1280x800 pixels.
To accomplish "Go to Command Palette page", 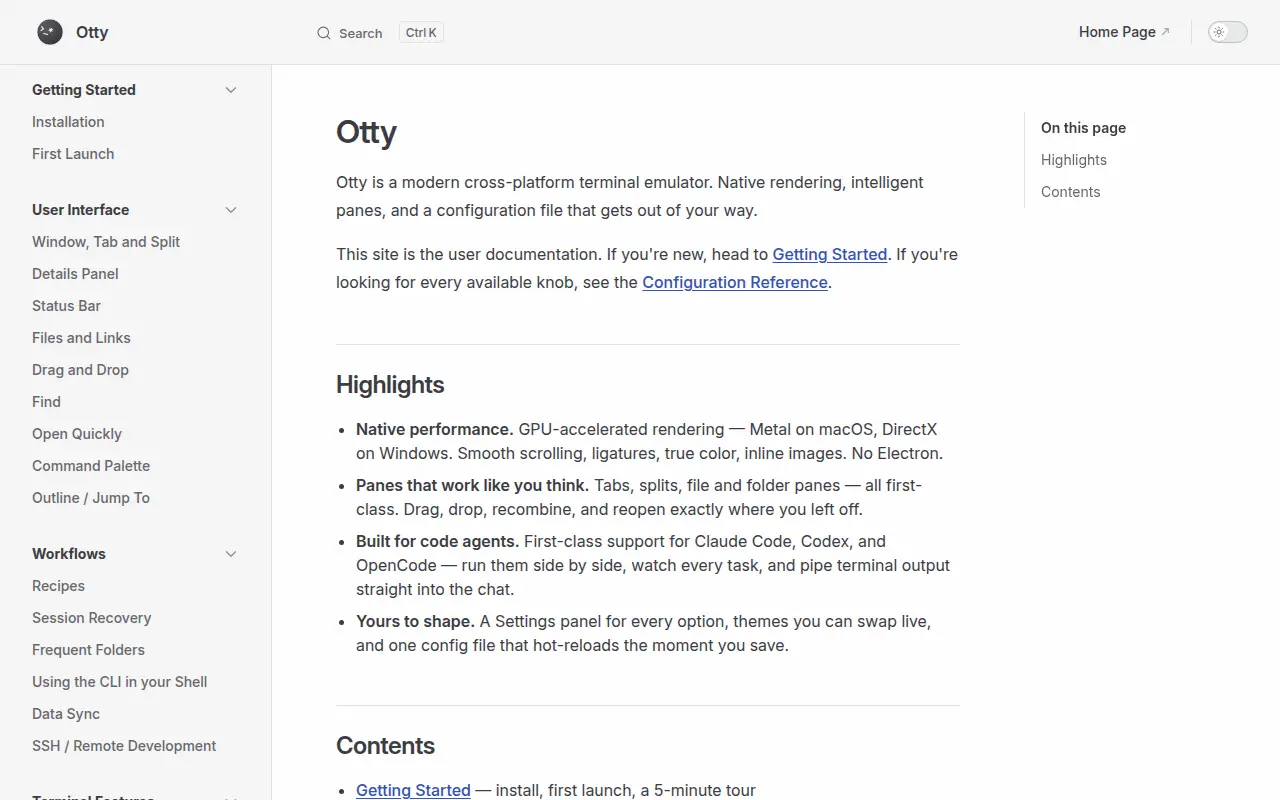I will point(91,466).
